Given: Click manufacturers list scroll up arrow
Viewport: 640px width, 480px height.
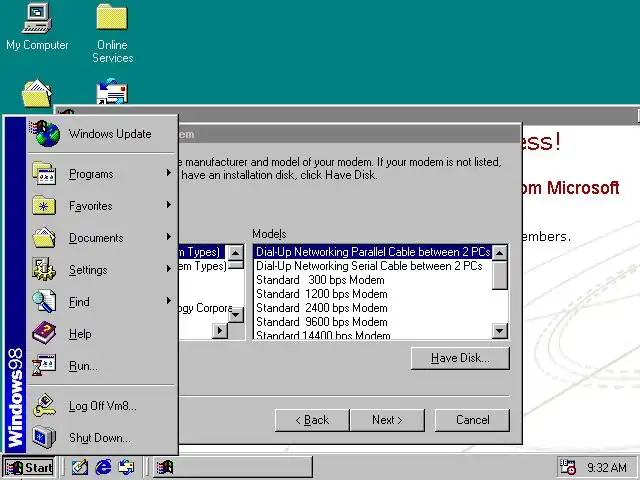Looking at the screenshot, I should tap(236, 253).
